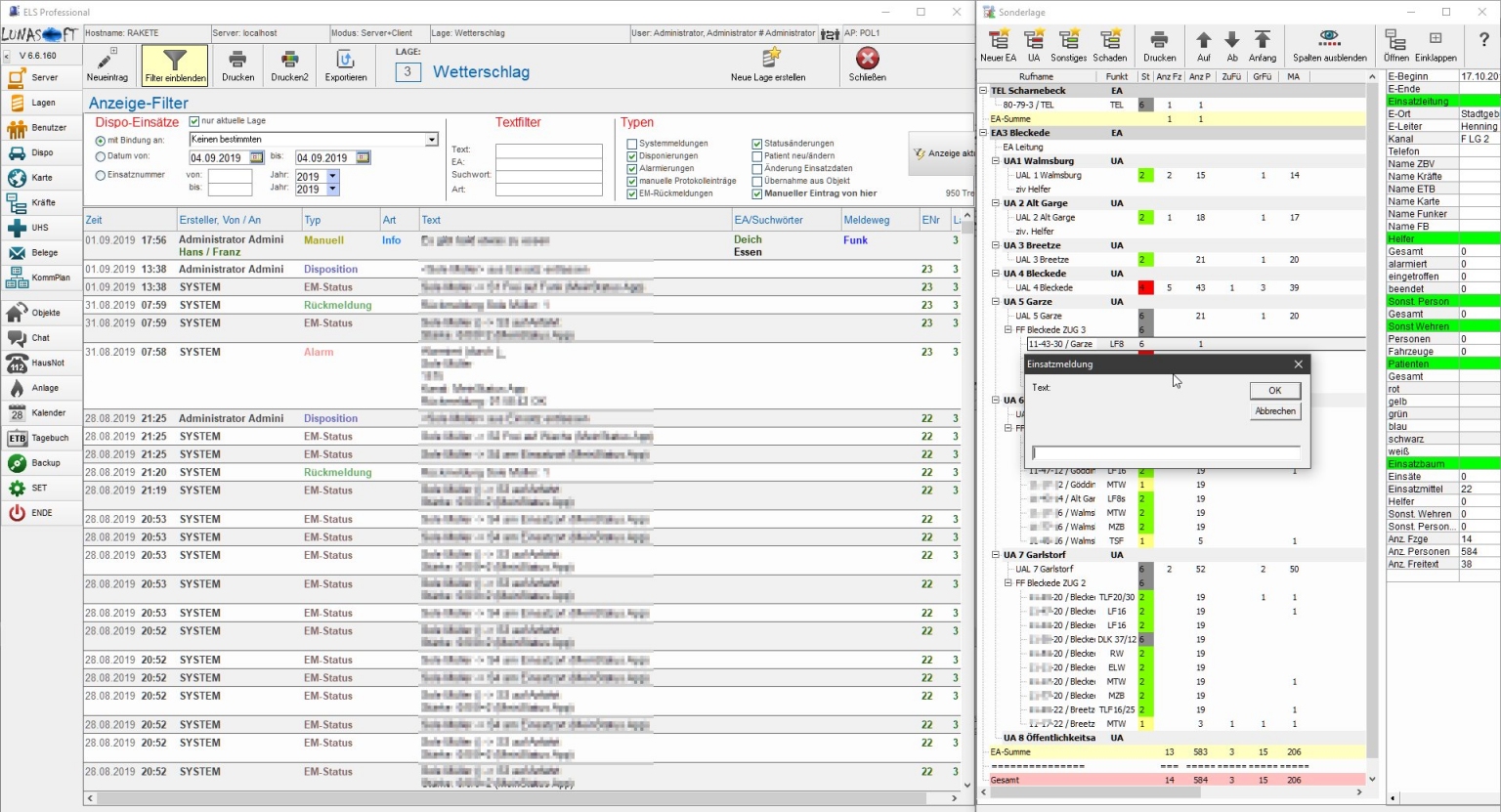The image size is (1501, 812).
Task: Uncheck the Alarmierungen checkbox
Action: point(632,169)
